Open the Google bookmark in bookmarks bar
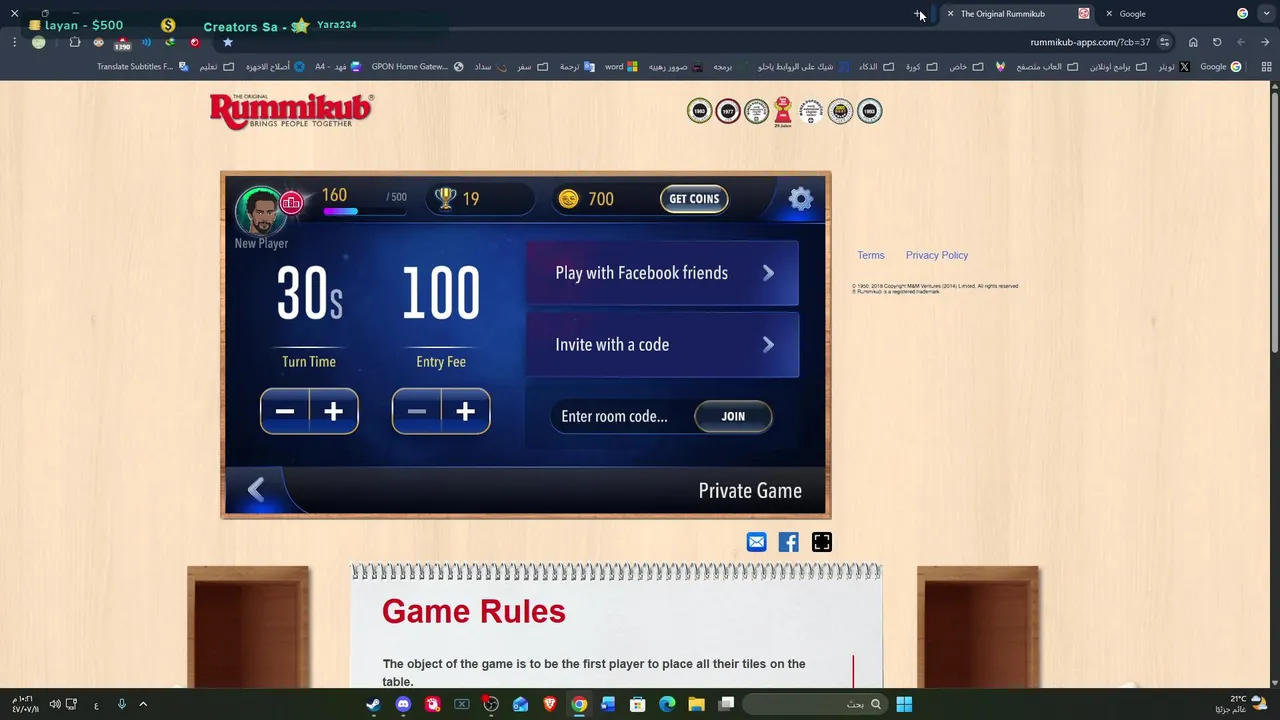This screenshot has width=1280, height=720. point(1220,67)
